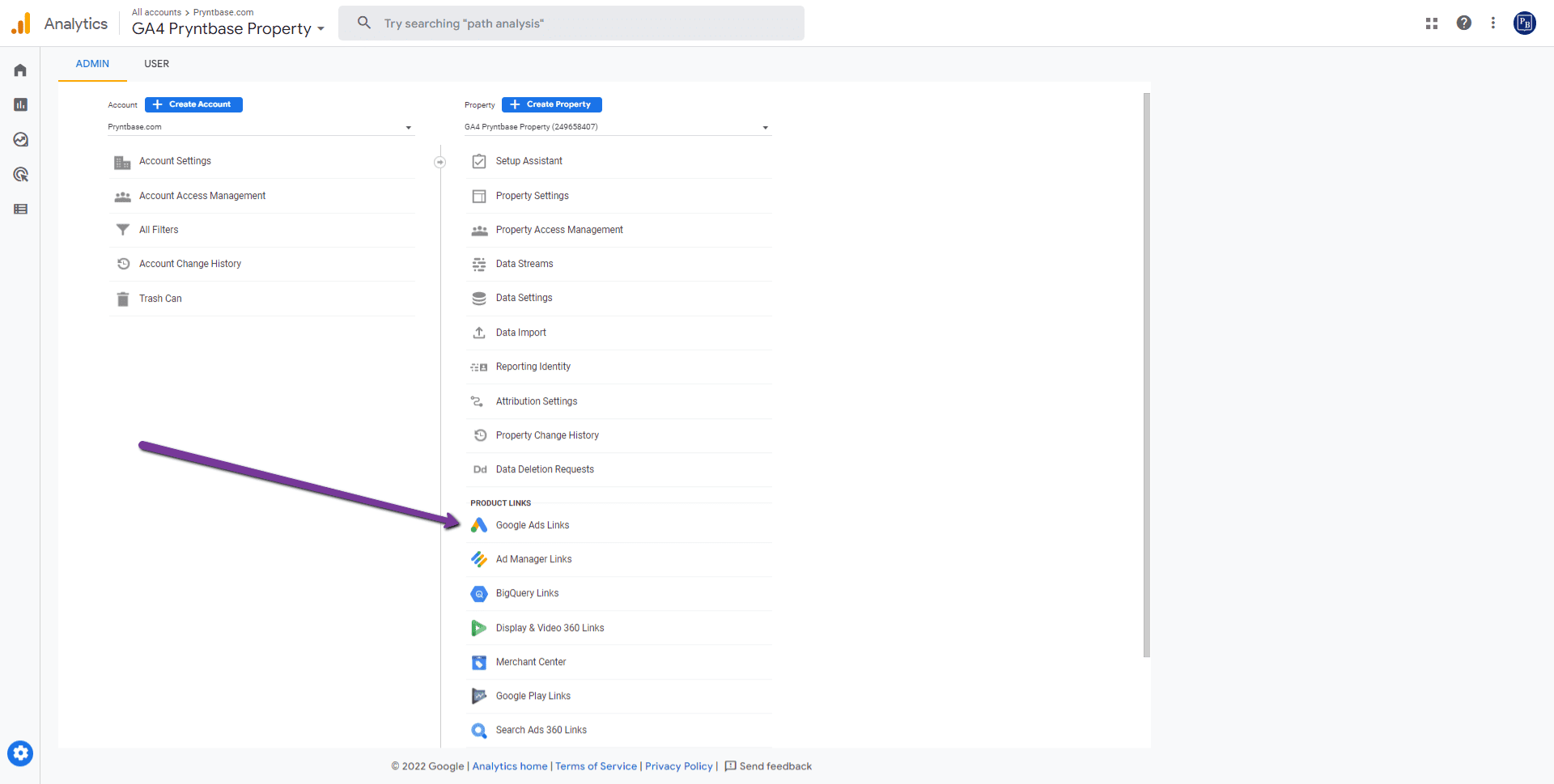This screenshot has width=1554, height=784.
Task: Switch to the USER tab
Action: coord(156,64)
